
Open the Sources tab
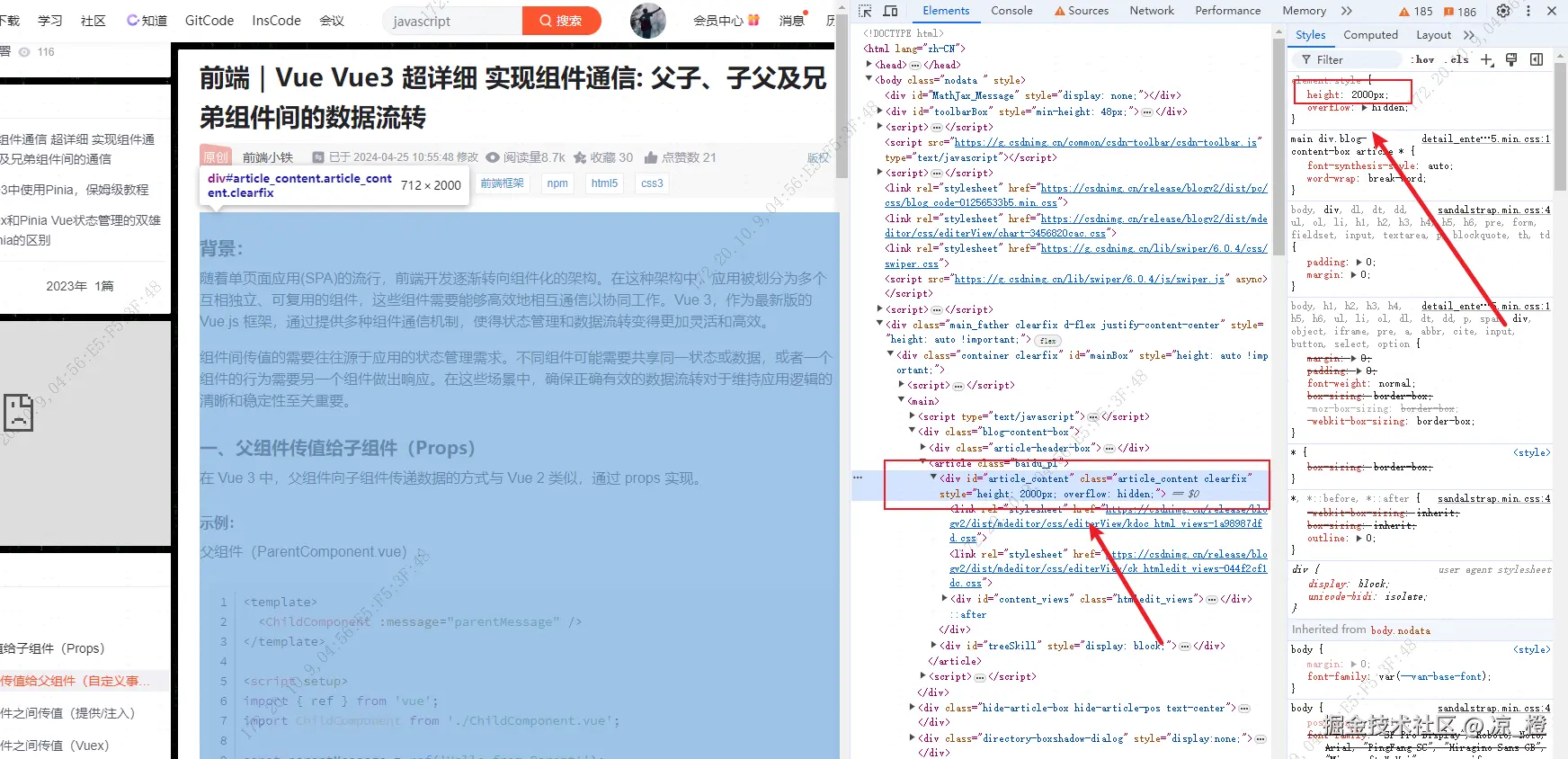click(1082, 11)
